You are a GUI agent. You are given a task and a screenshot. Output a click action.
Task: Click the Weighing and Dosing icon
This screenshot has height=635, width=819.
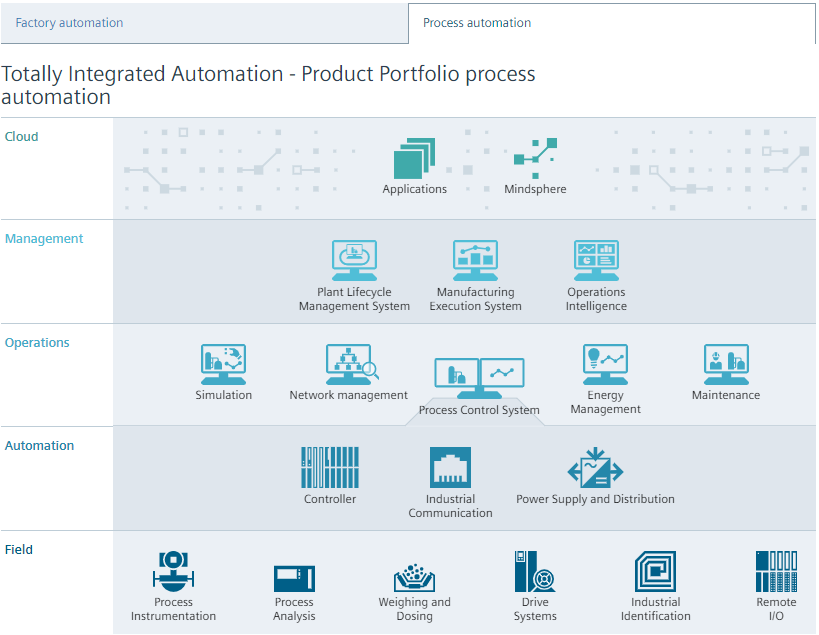click(x=414, y=578)
